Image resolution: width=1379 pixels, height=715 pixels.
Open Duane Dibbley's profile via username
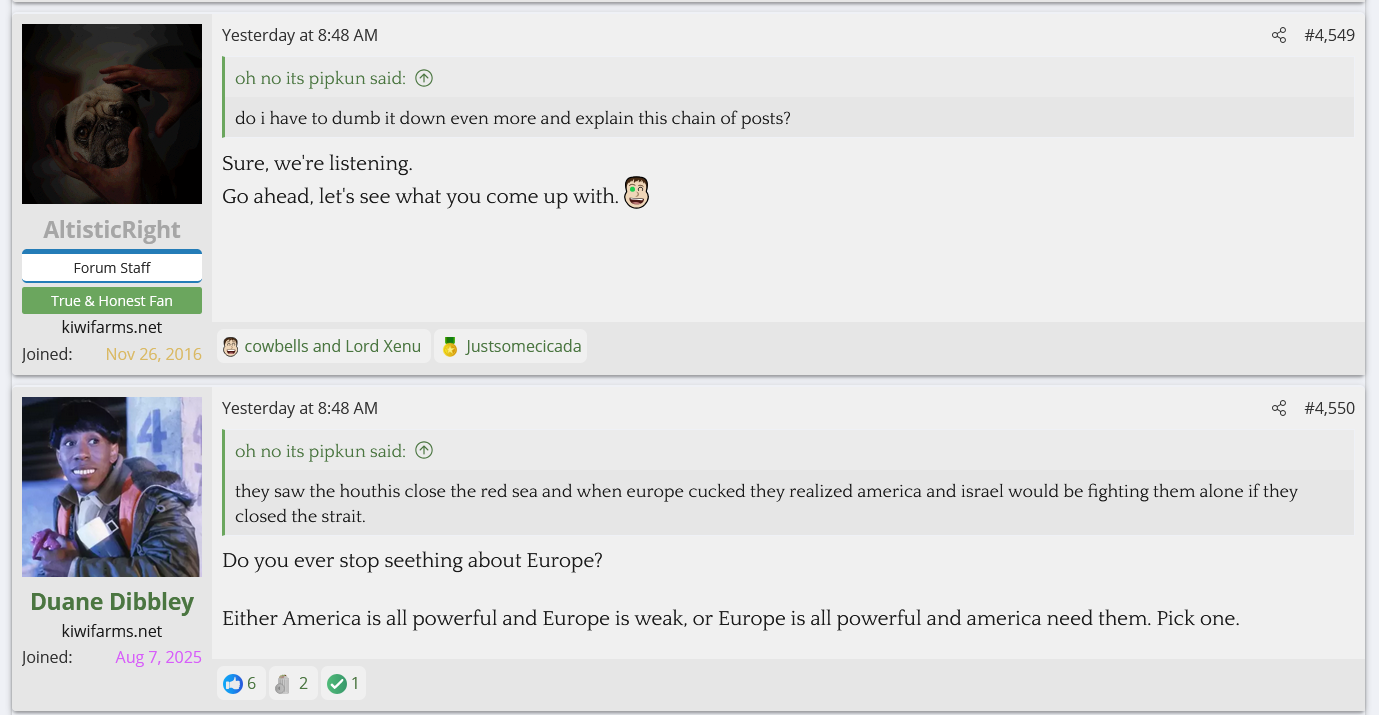(112, 602)
